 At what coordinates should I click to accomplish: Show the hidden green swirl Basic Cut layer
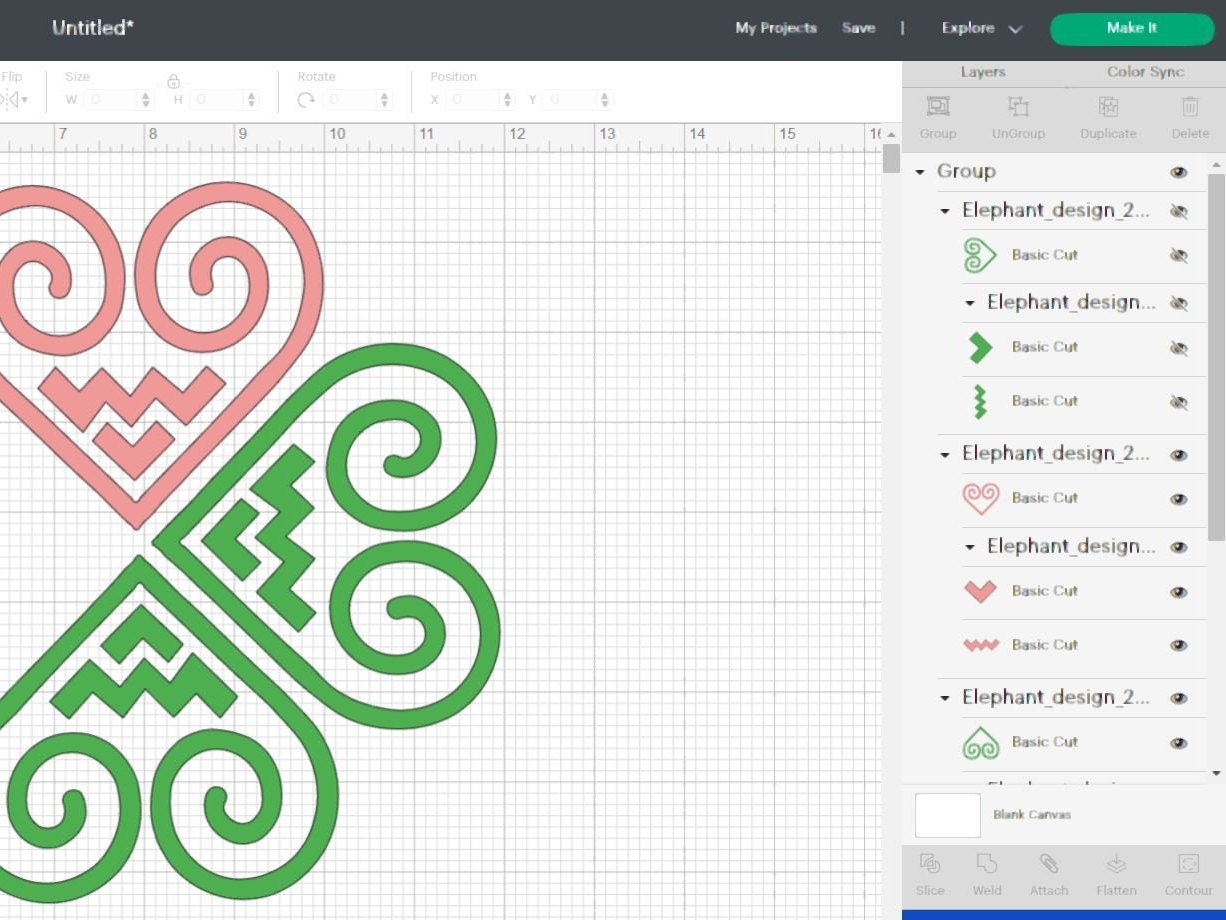click(x=1180, y=255)
